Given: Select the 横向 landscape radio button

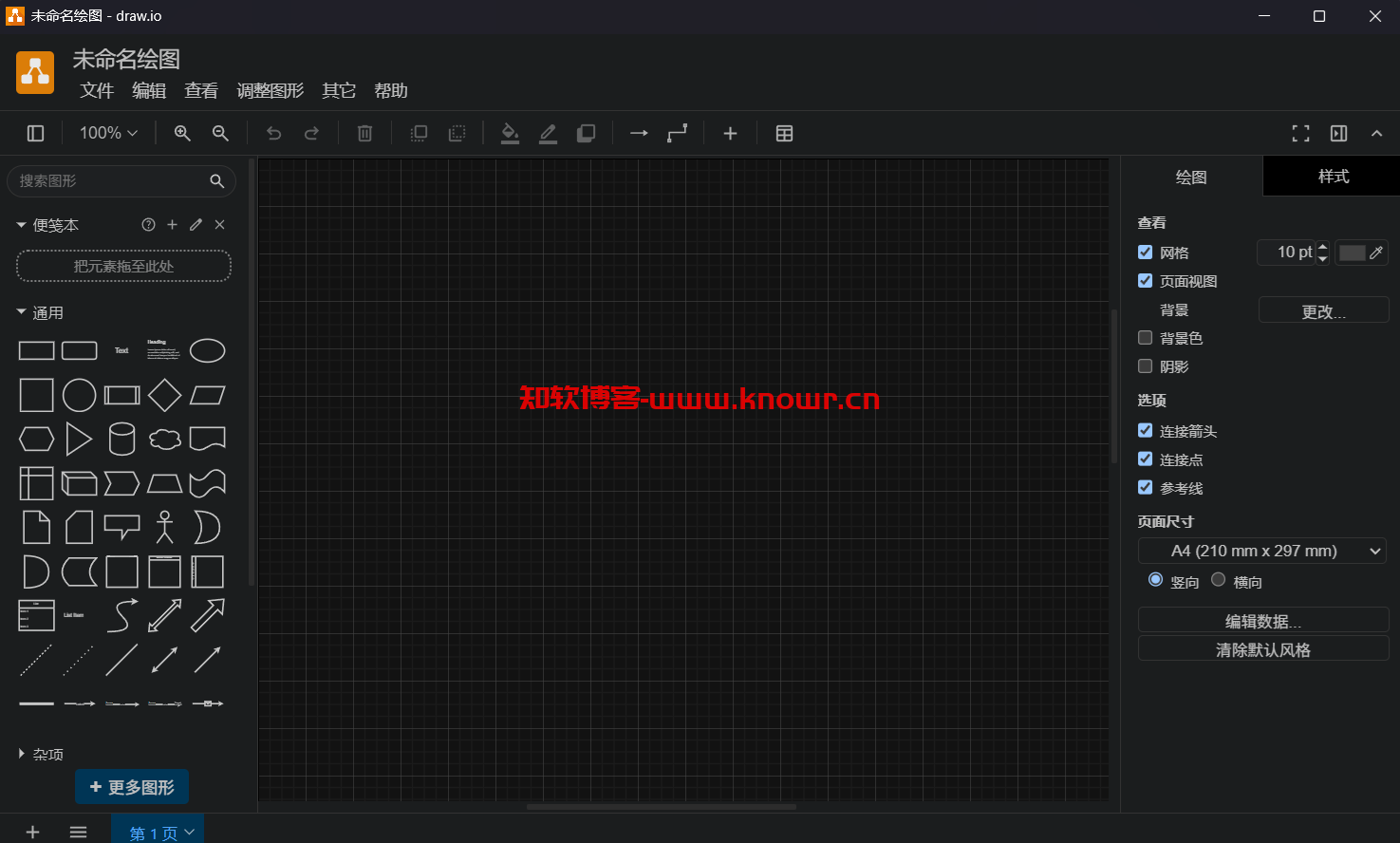Looking at the screenshot, I should [x=1218, y=579].
